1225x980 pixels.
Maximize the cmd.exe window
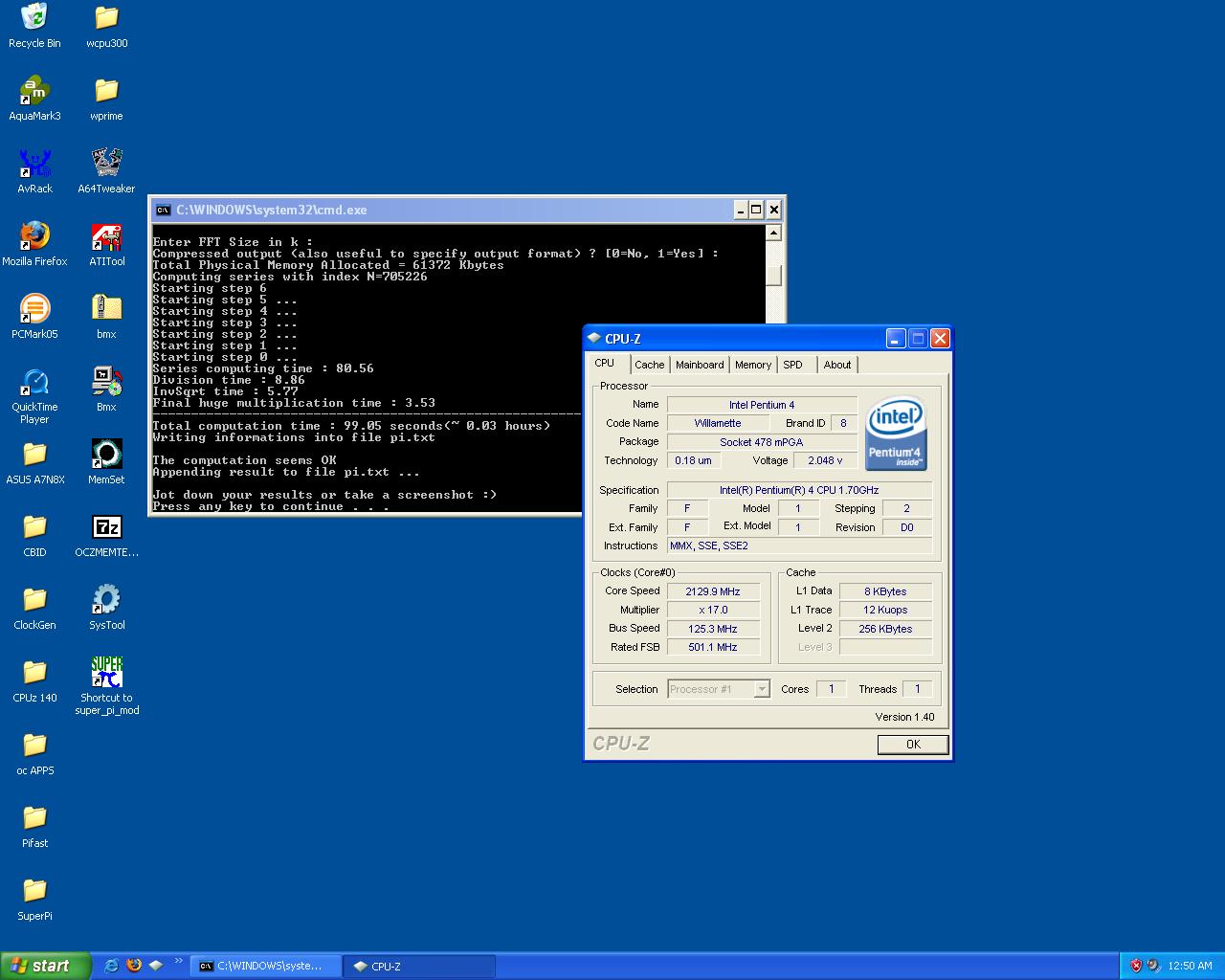[x=757, y=210]
